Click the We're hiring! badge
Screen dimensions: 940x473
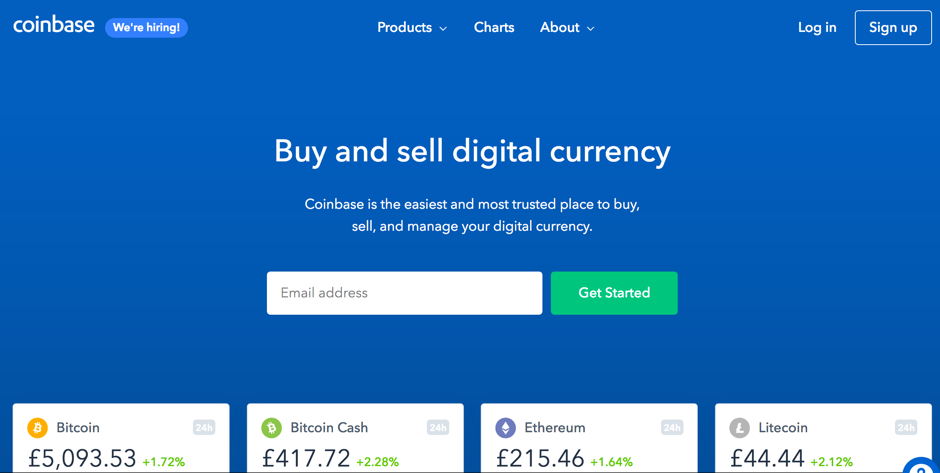click(x=146, y=28)
